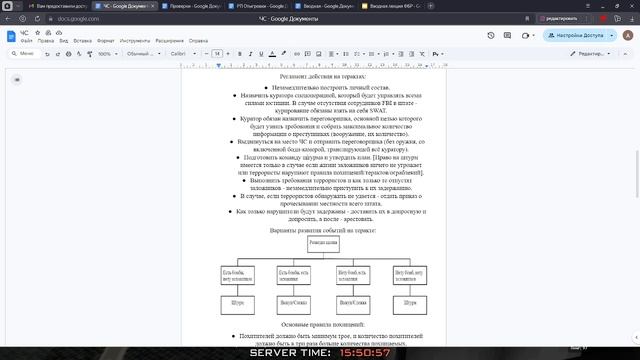Screen dimensions: 640x360
Task: Show all comments panel
Action: tap(507, 36)
